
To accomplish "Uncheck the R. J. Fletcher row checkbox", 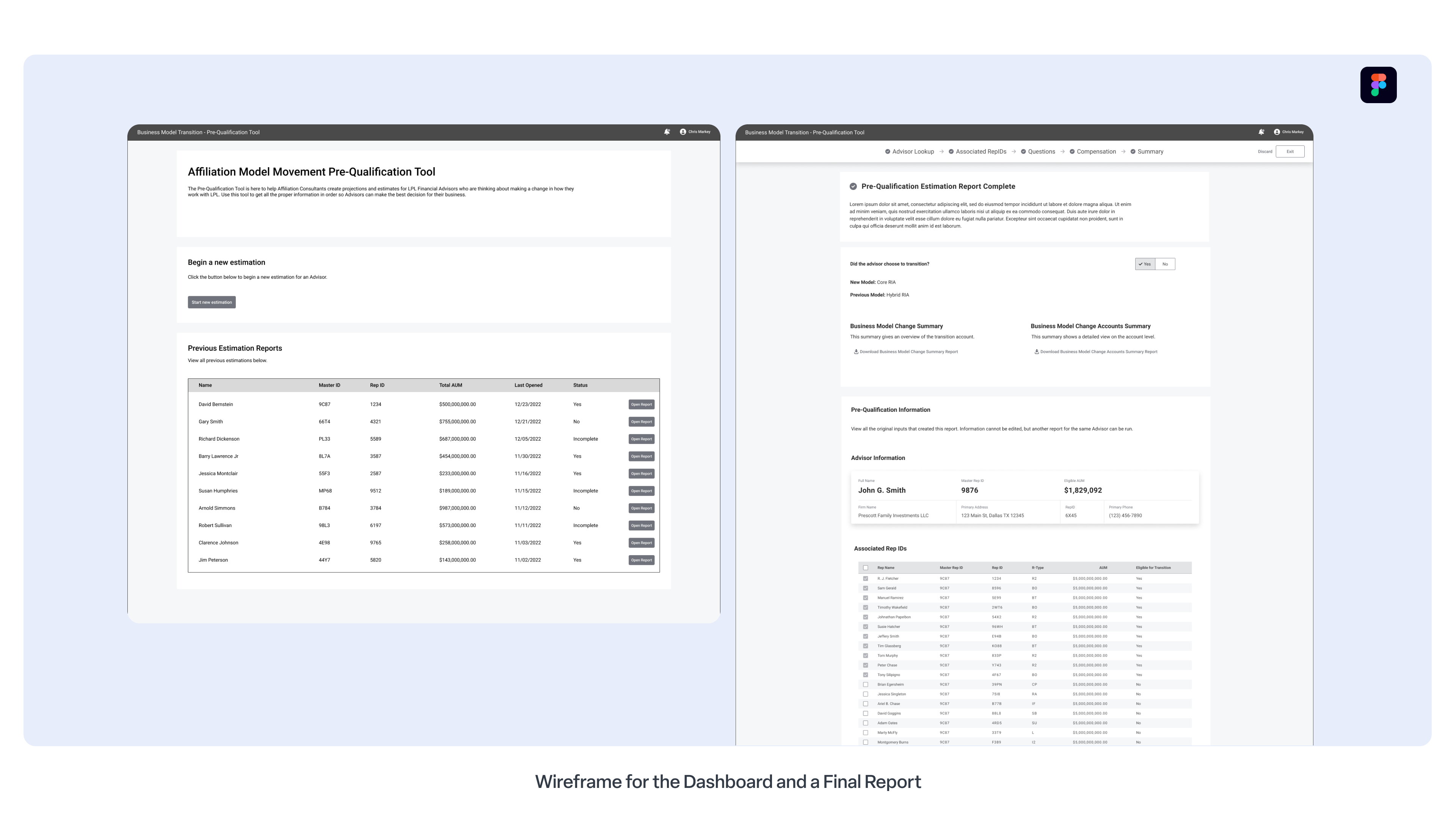I will (865, 579).
